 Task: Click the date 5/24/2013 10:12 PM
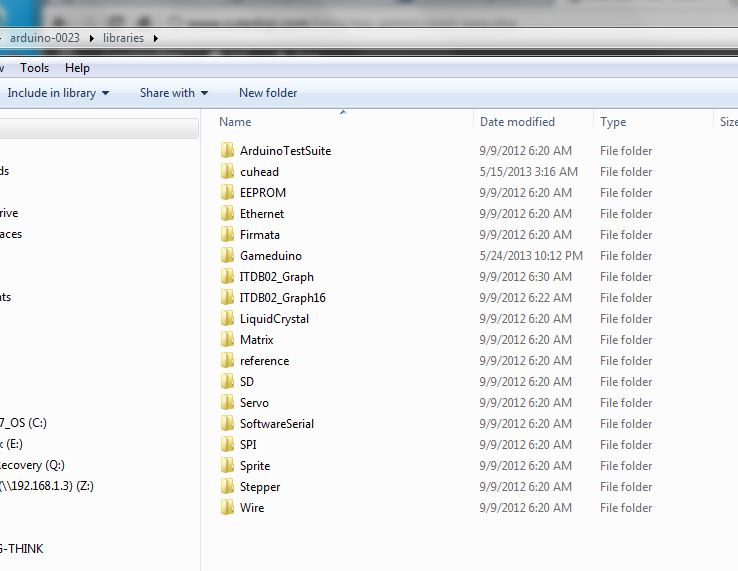click(x=531, y=256)
